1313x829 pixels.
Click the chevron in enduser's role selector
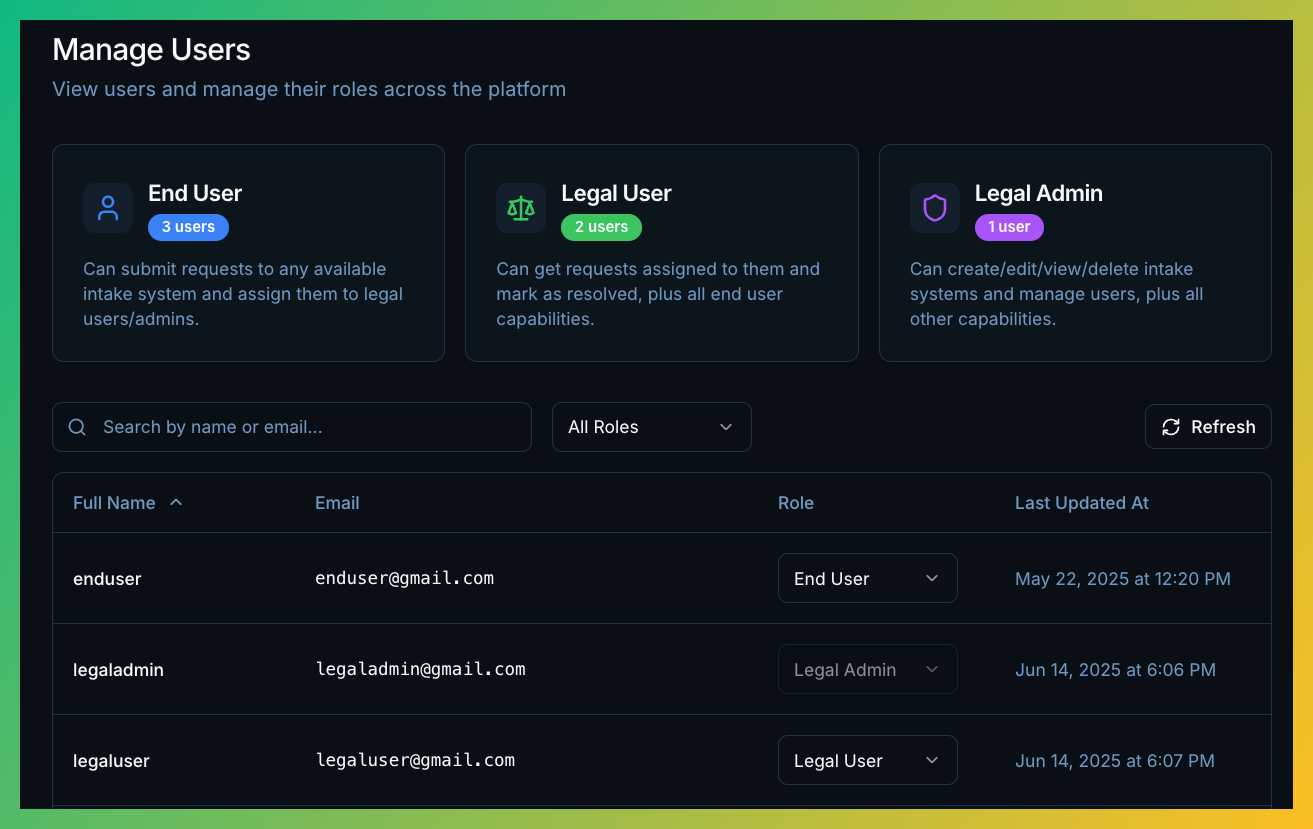(931, 578)
